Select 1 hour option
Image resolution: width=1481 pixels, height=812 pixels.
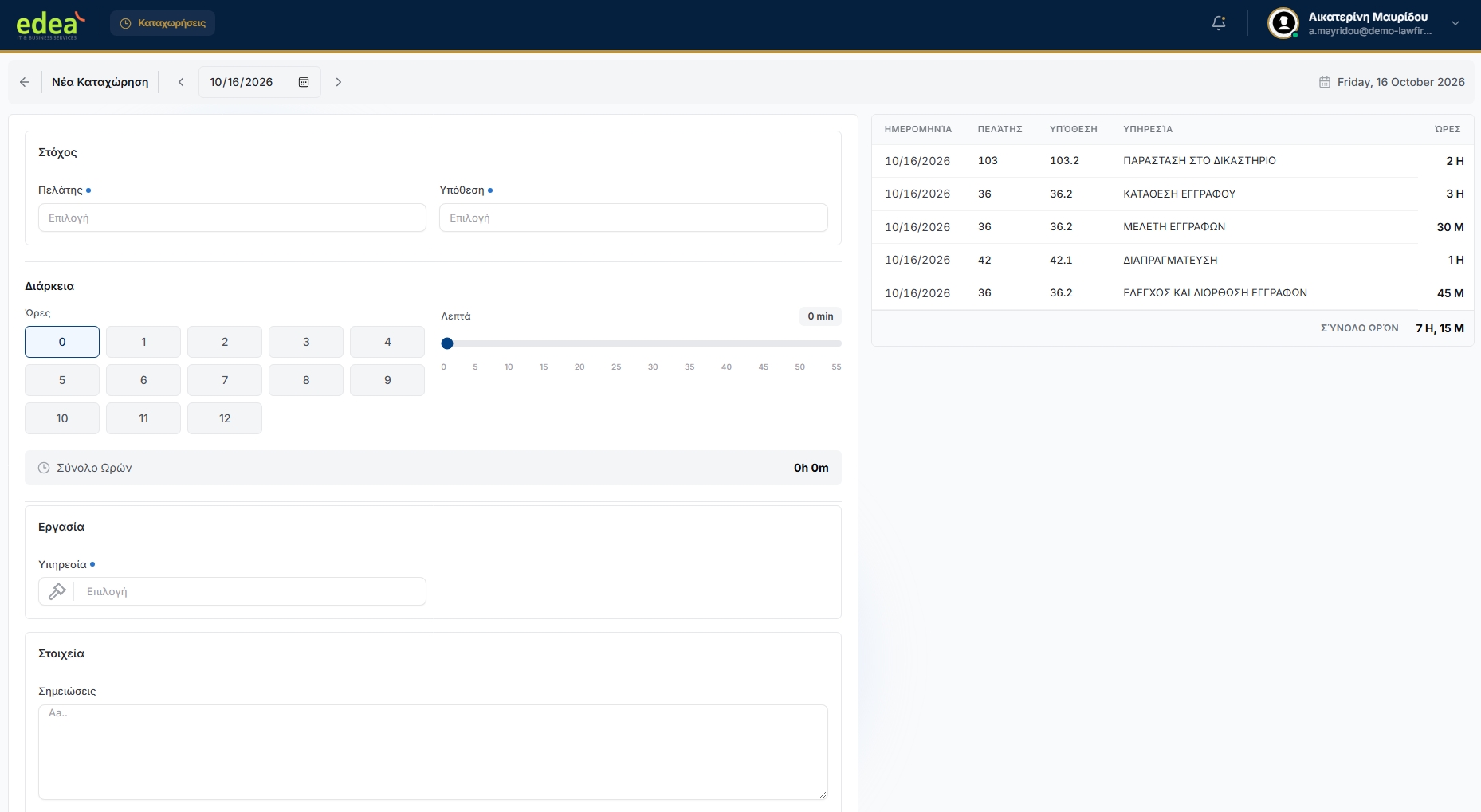[143, 342]
